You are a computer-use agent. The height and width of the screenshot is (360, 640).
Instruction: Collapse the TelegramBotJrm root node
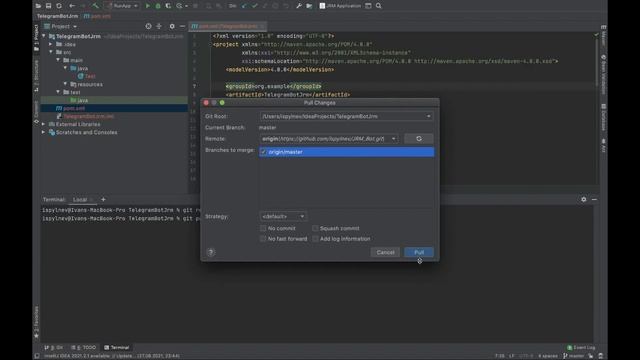coord(44,36)
